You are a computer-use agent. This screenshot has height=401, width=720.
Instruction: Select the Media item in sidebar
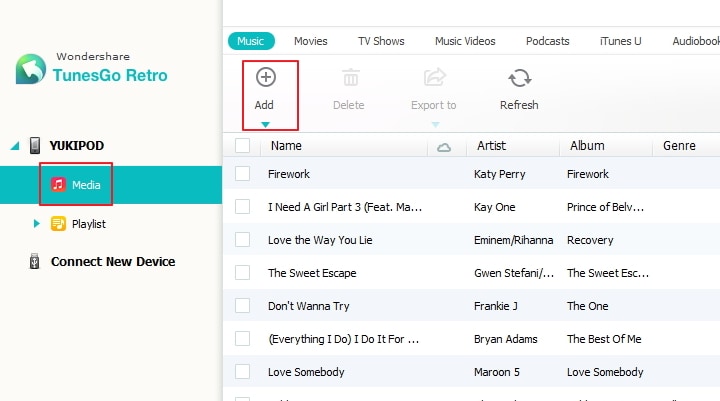[x=111, y=185]
